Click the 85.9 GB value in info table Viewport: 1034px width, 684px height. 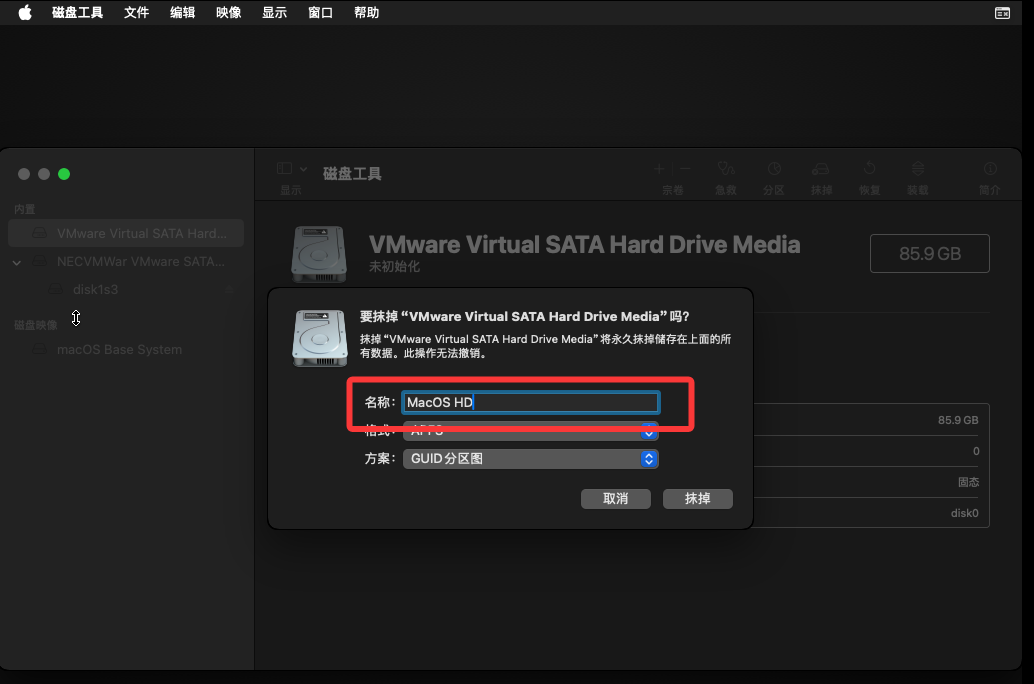click(958, 420)
